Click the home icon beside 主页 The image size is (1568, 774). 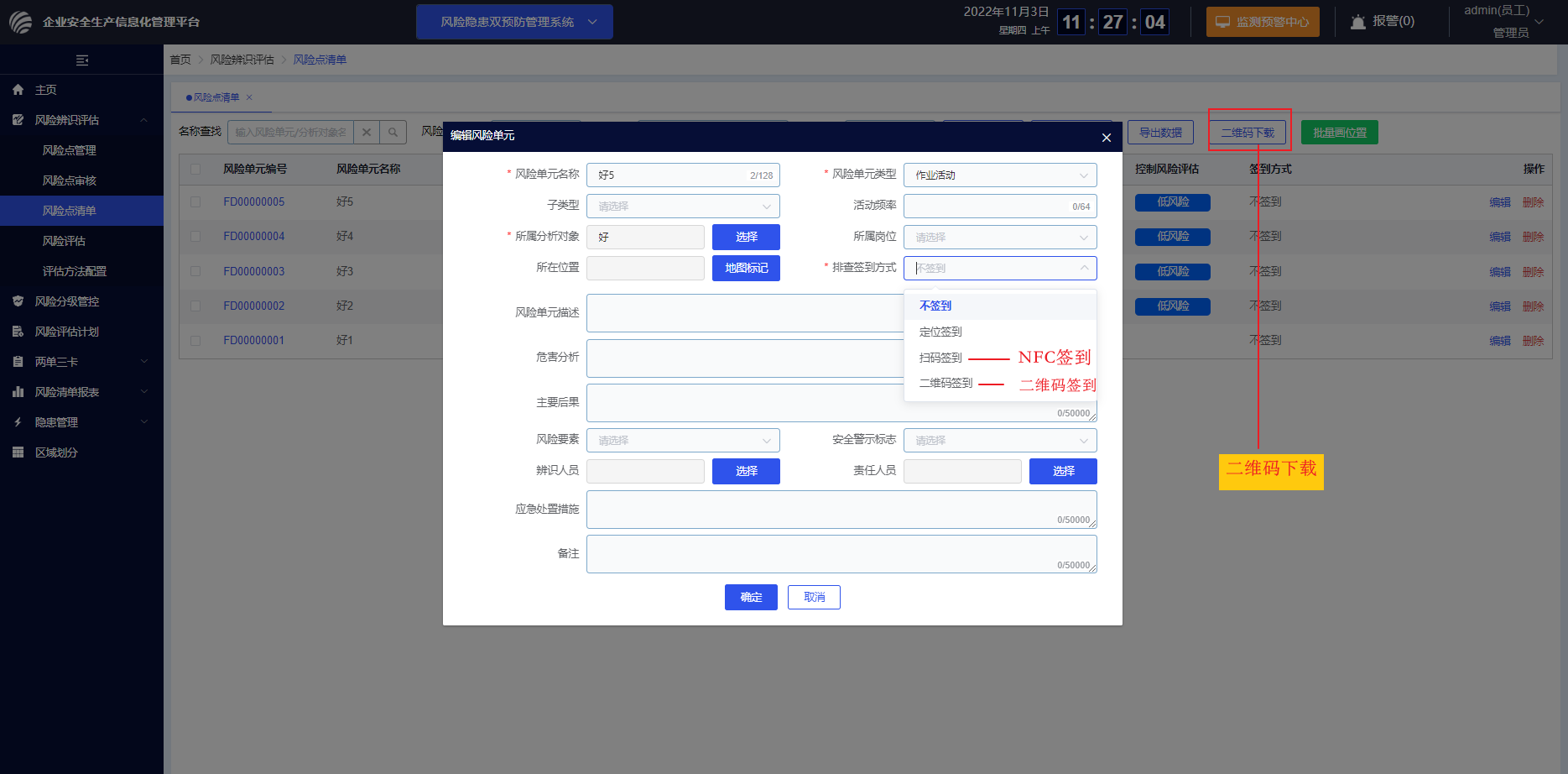[x=18, y=90]
